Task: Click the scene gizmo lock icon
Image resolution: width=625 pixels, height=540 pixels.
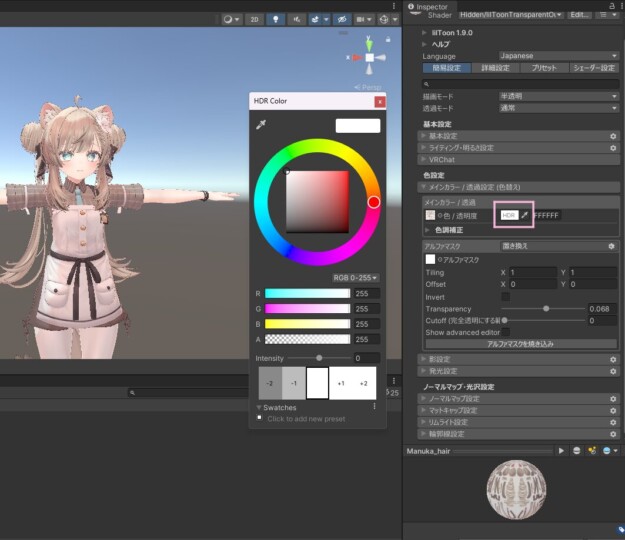Action: pyautogui.click(x=388, y=39)
